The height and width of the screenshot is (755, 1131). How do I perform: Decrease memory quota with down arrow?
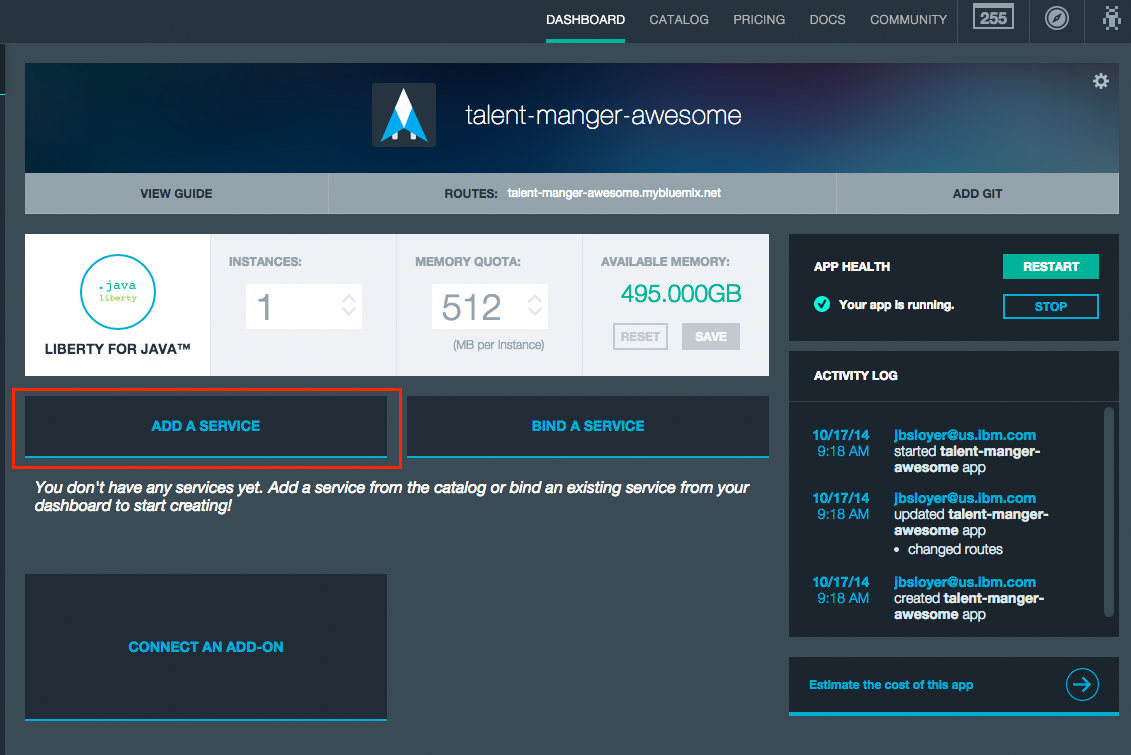[x=534, y=312]
